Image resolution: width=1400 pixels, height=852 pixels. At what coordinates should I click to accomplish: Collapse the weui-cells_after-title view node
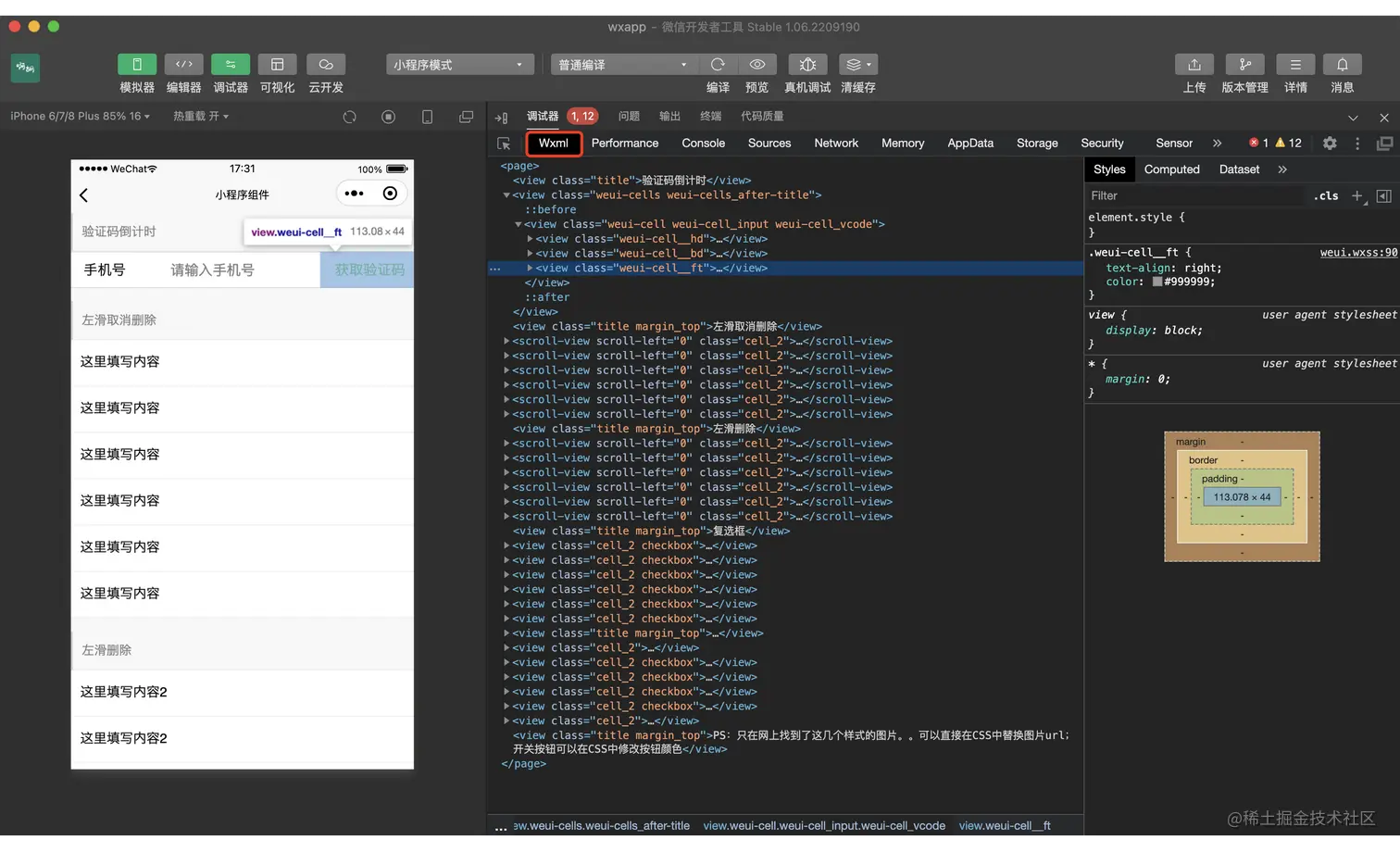click(506, 194)
